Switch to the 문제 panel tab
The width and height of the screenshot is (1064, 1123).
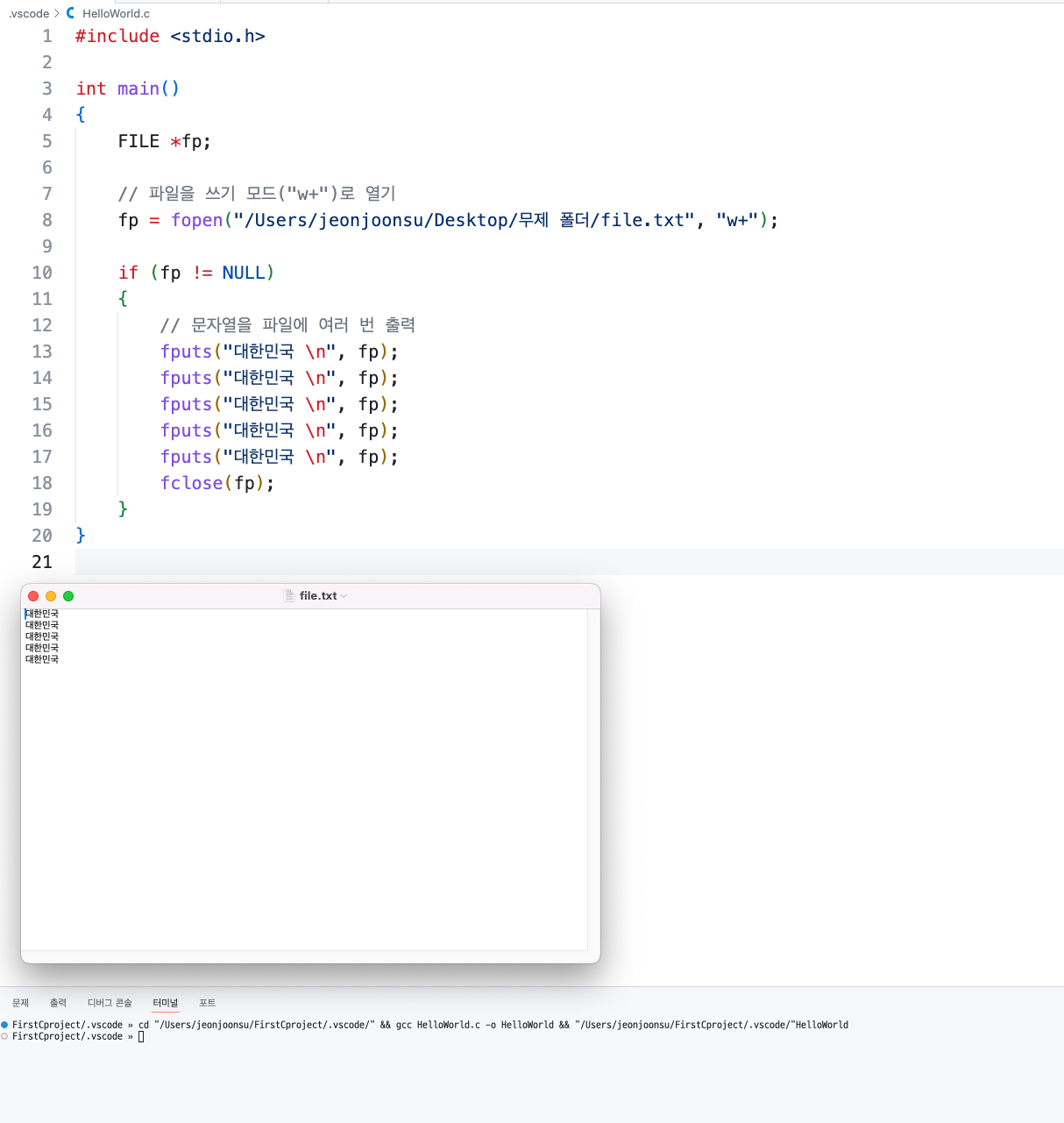click(20, 1003)
